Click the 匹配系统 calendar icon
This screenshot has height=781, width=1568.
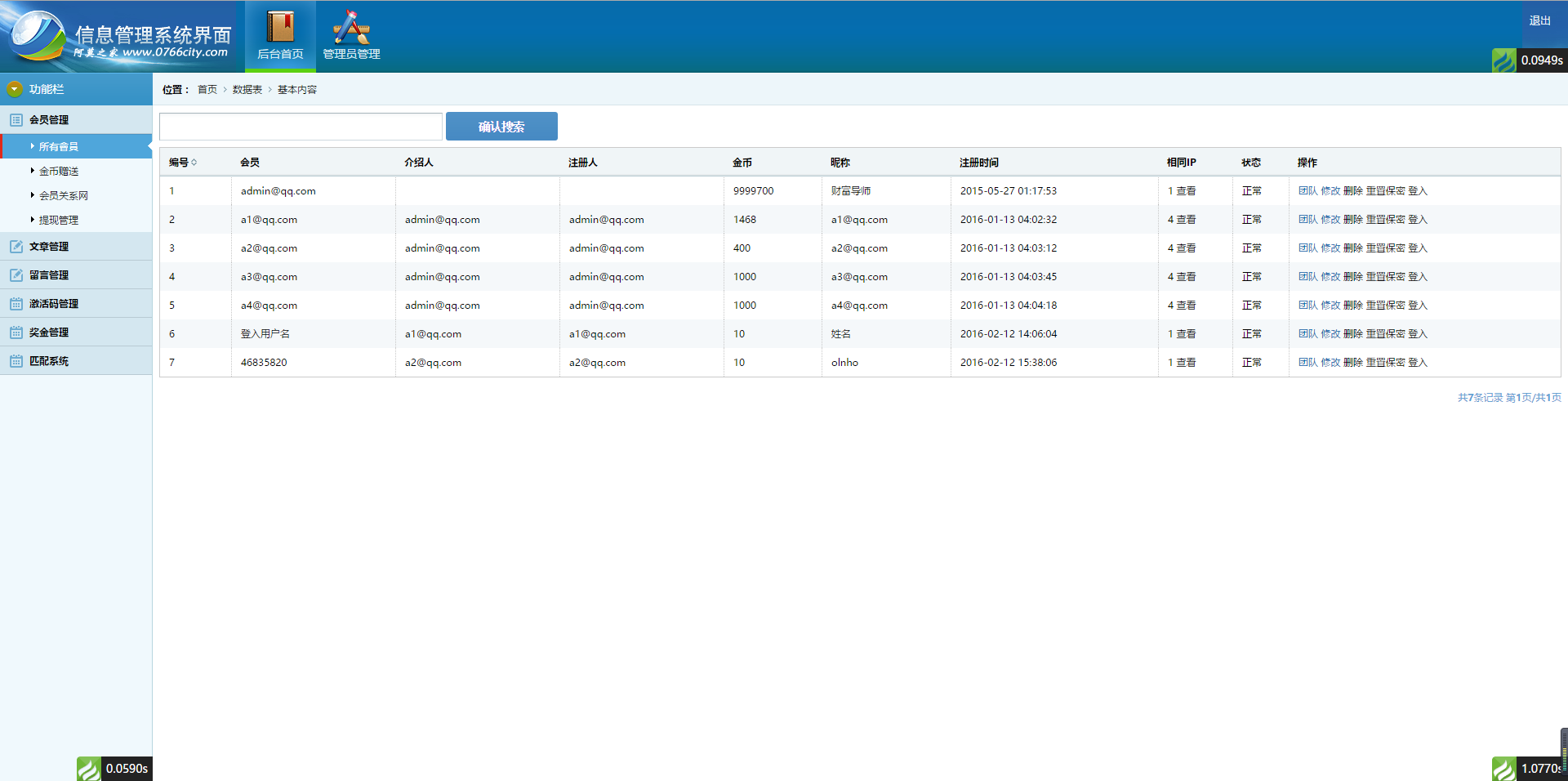pos(16,361)
